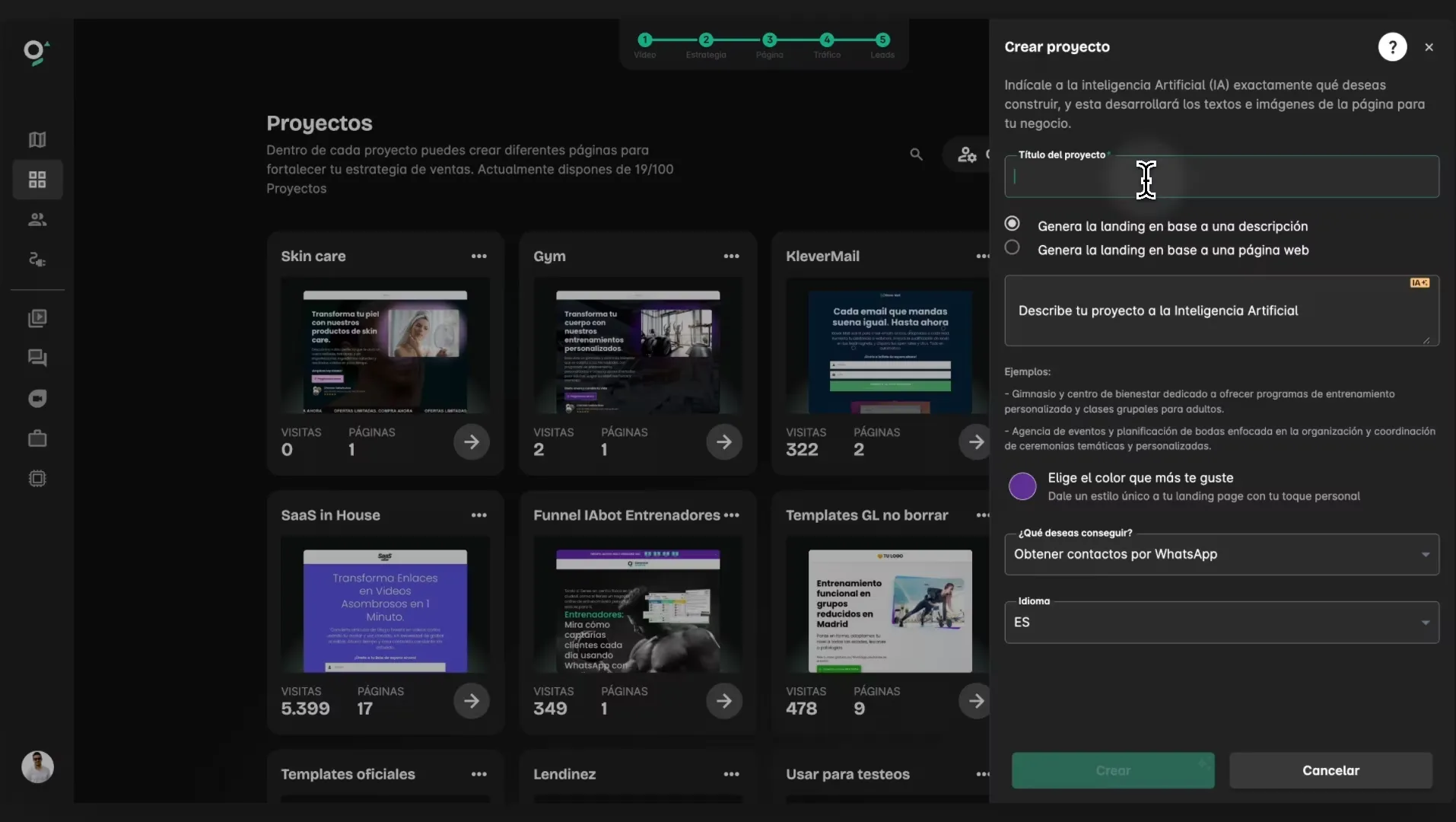
Task: Click the IA badge in description box
Action: 1419,283
